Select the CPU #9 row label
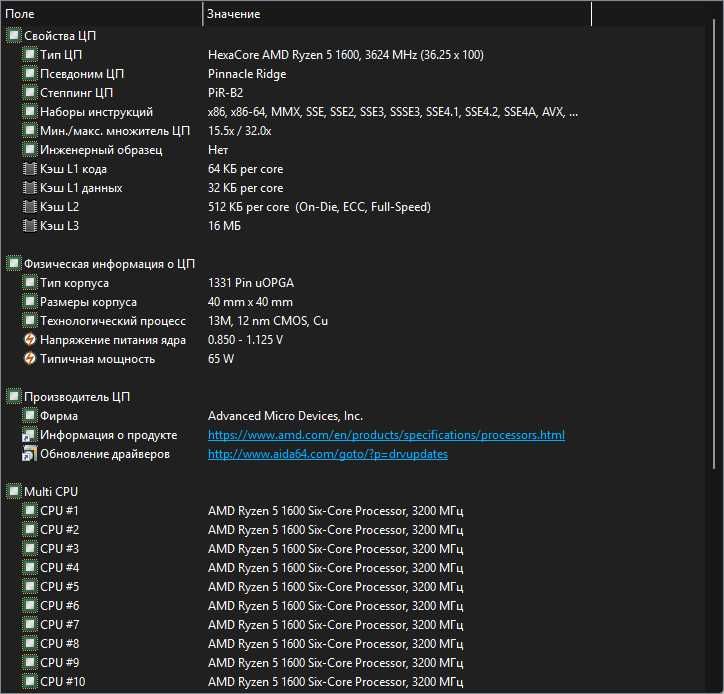The width and height of the screenshot is (724, 694). click(x=60, y=662)
